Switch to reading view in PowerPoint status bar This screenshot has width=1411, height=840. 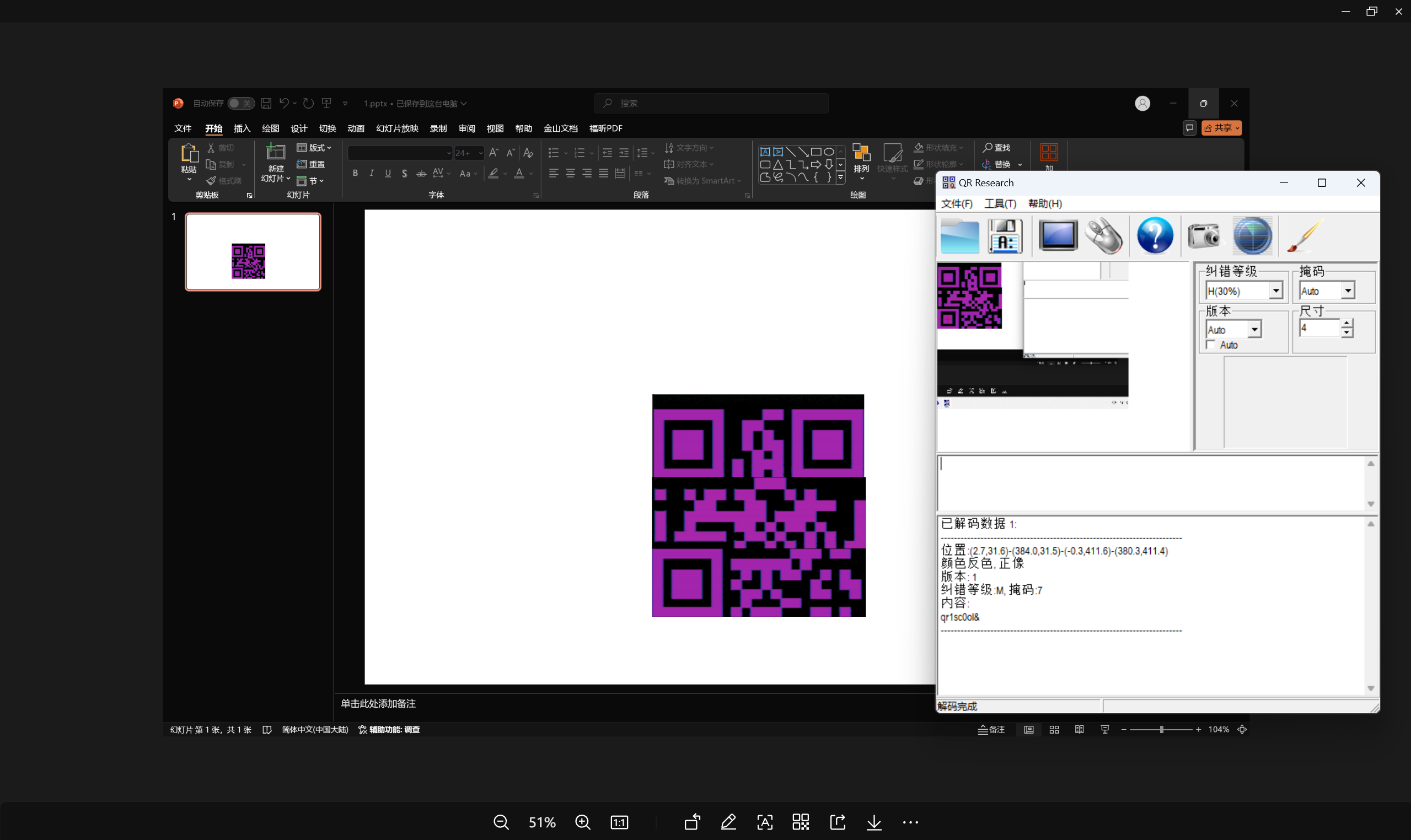coord(1080,730)
